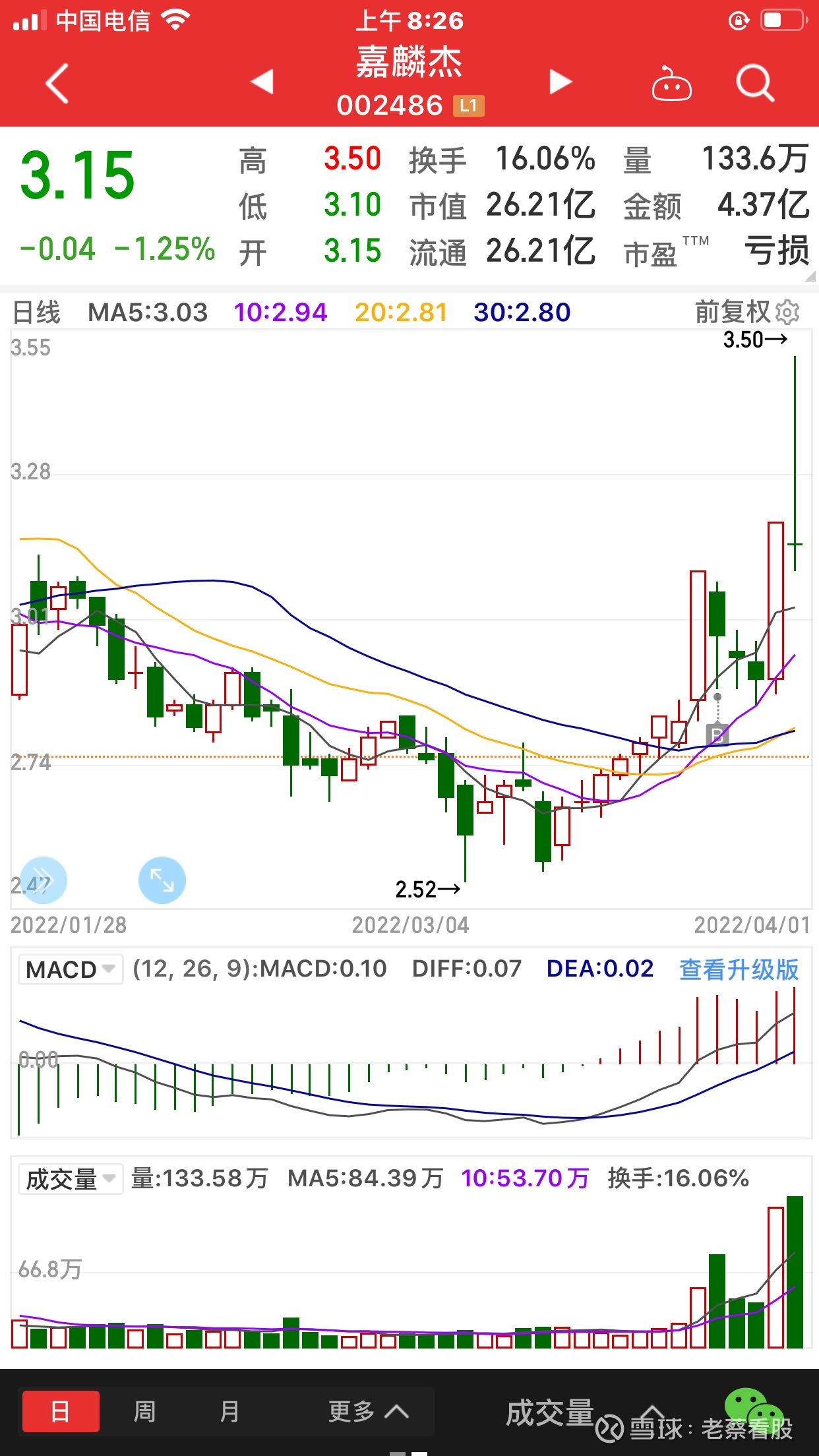Tap the 市盈 TTM value 亏损
Image resolution: width=819 pixels, height=1456 pixels.
click(777, 251)
